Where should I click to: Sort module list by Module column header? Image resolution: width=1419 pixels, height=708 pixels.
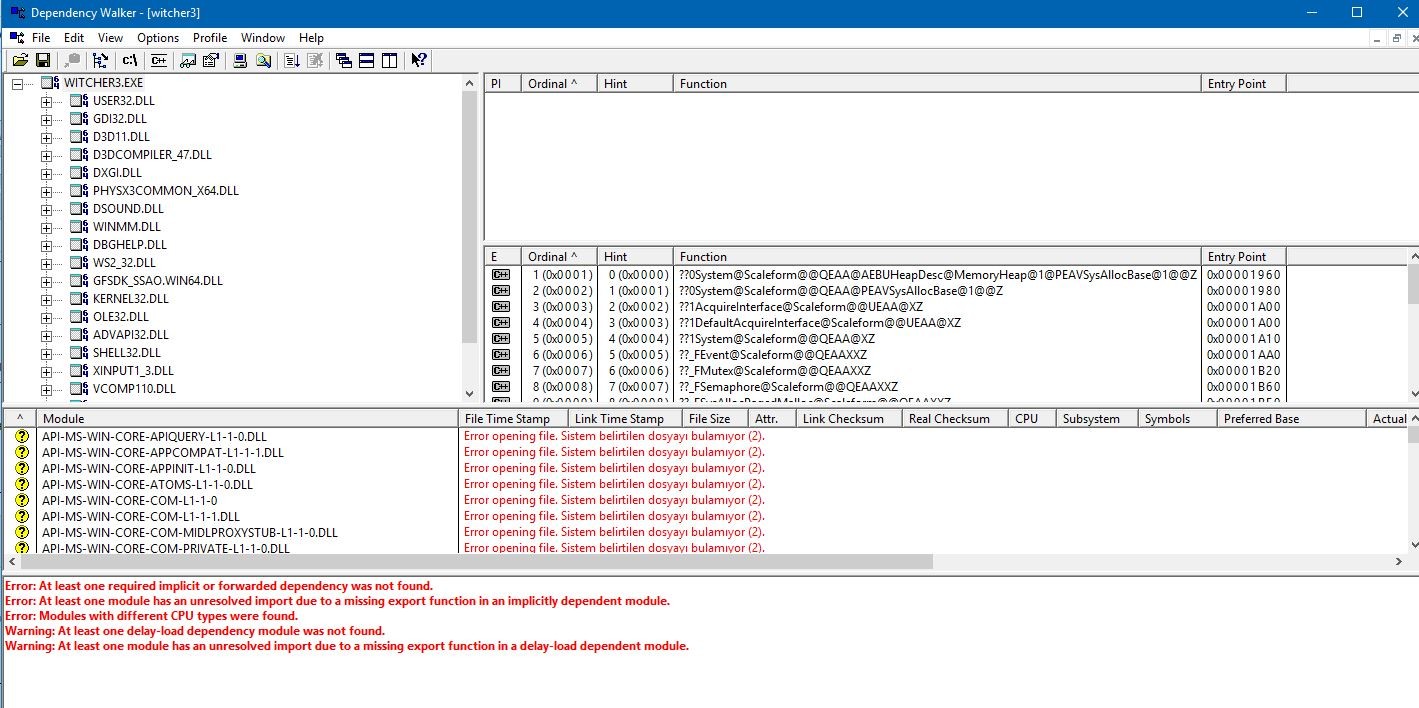247,419
